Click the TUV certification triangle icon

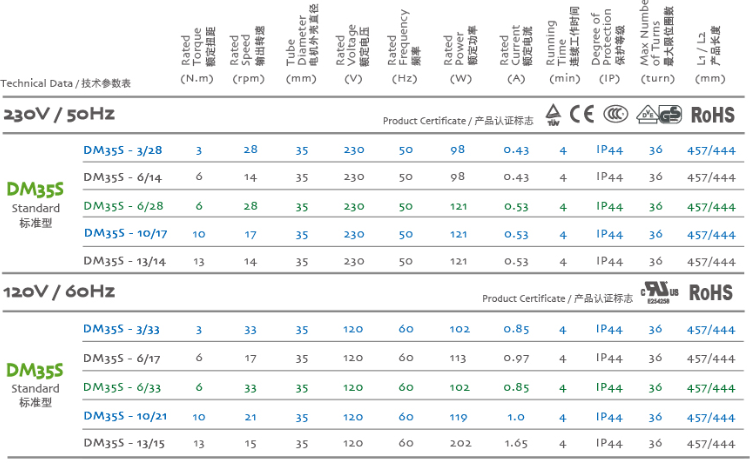[x=553, y=115]
